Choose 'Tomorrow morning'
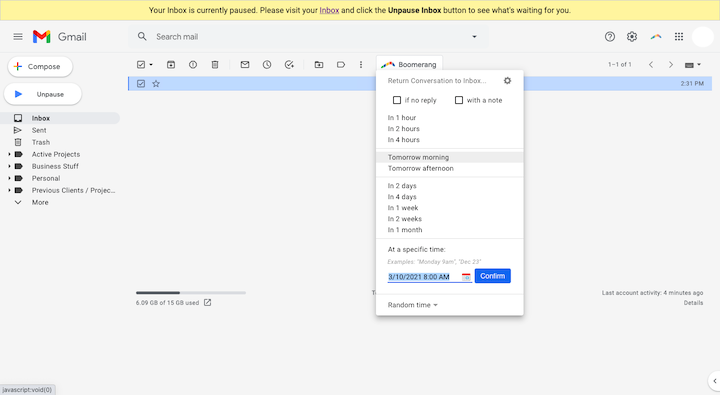Image resolution: width=720 pixels, height=395 pixels. 450,157
